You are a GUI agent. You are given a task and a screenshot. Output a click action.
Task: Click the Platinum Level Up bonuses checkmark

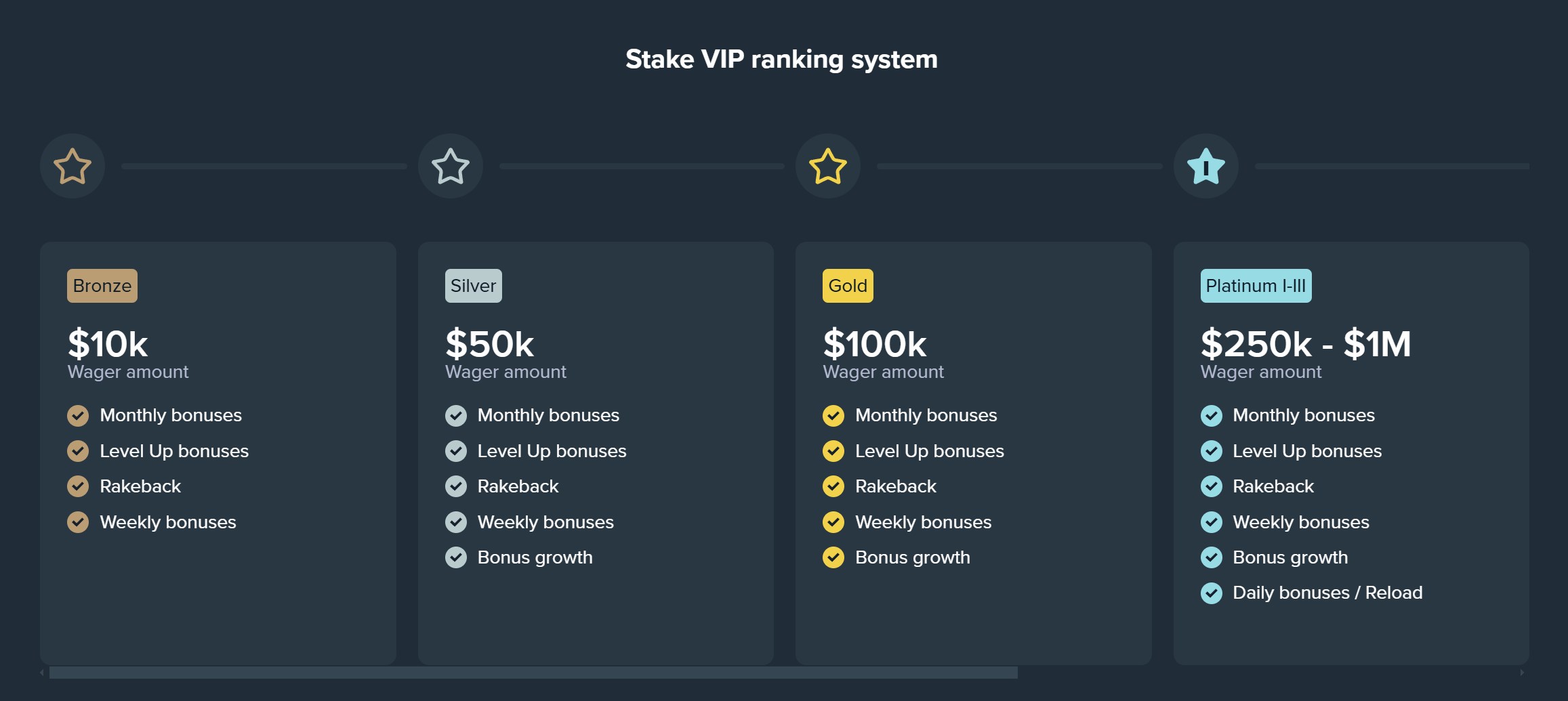pyautogui.click(x=1212, y=451)
